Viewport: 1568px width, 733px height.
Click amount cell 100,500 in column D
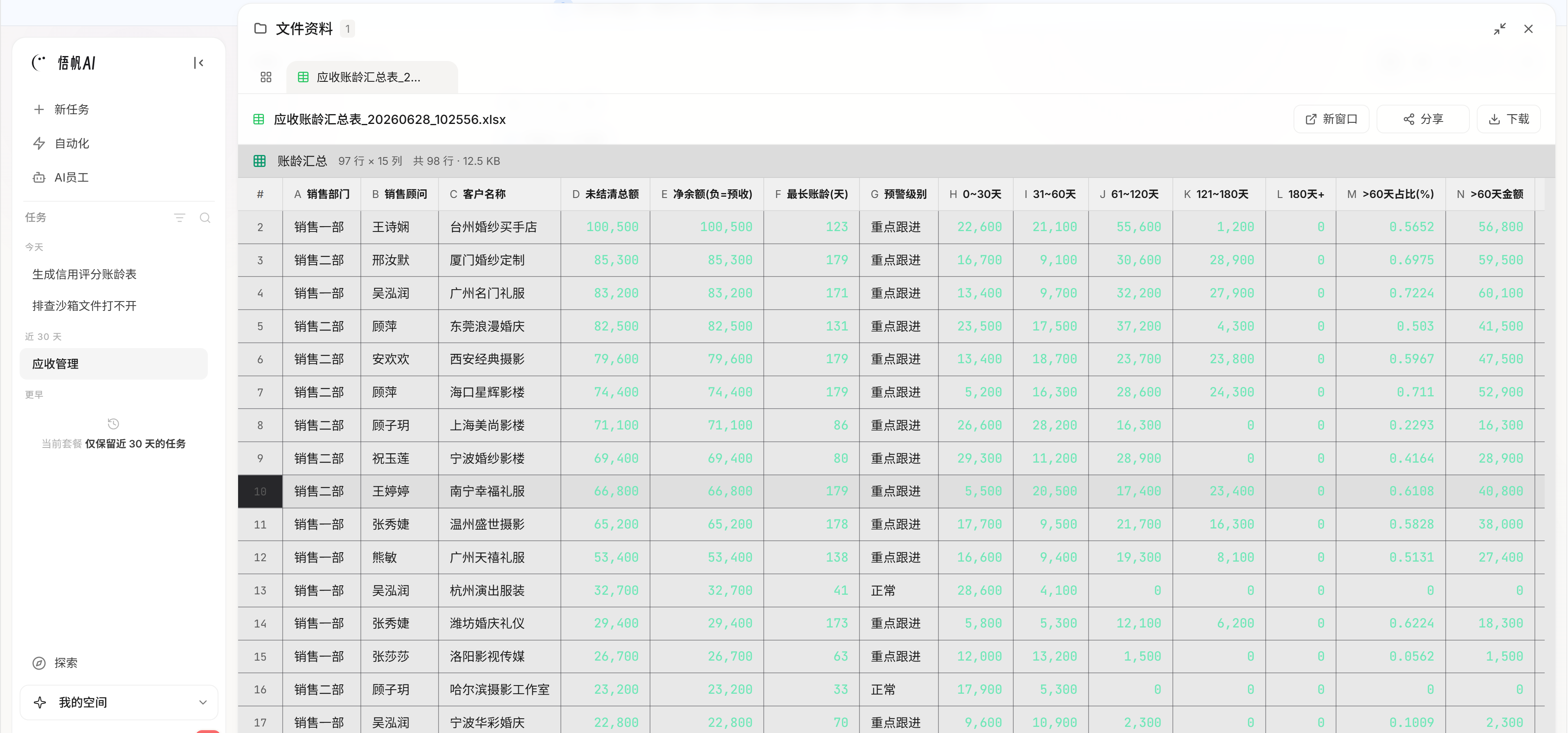click(605, 227)
